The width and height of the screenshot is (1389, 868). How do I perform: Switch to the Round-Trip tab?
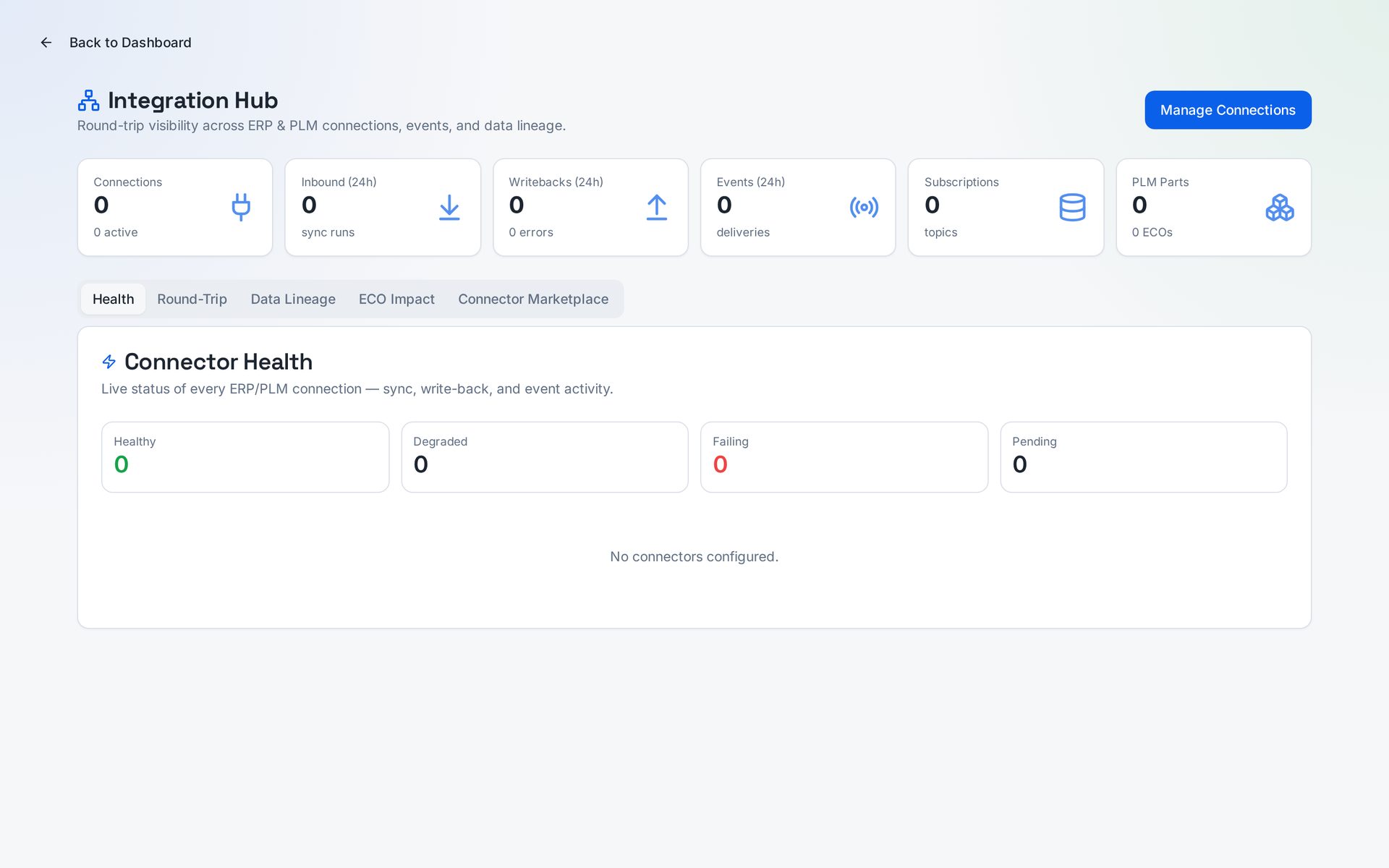click(x=192, y=299)
